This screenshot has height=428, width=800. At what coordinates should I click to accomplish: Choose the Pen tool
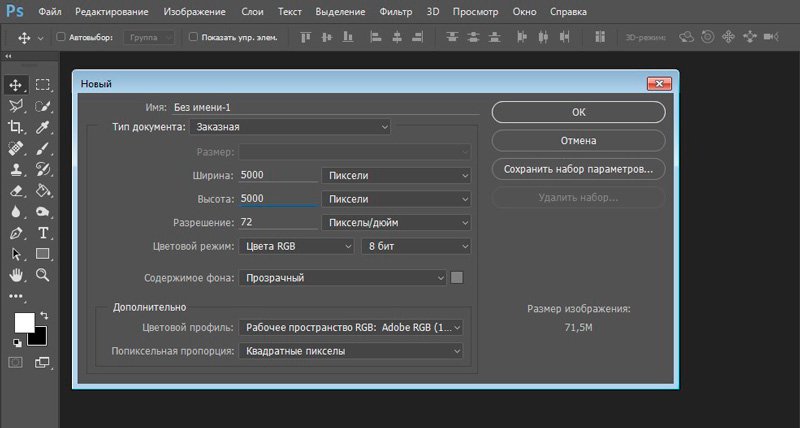[15, 233]
